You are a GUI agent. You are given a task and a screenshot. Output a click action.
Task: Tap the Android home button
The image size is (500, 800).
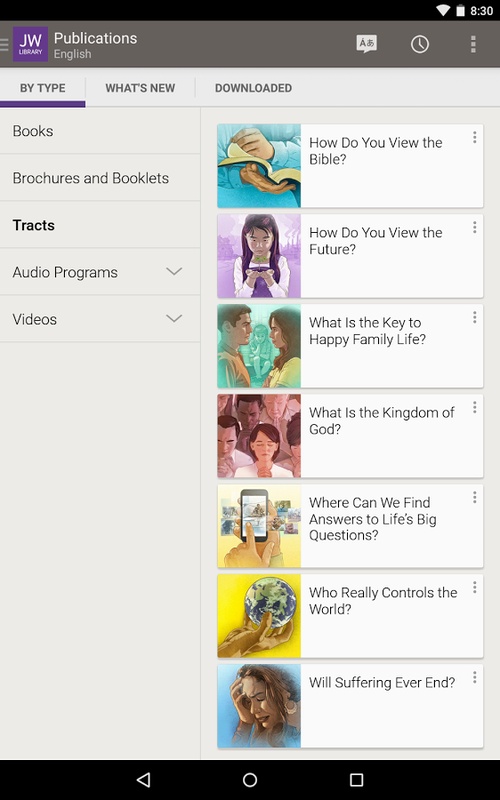click(x=250, y=780)
